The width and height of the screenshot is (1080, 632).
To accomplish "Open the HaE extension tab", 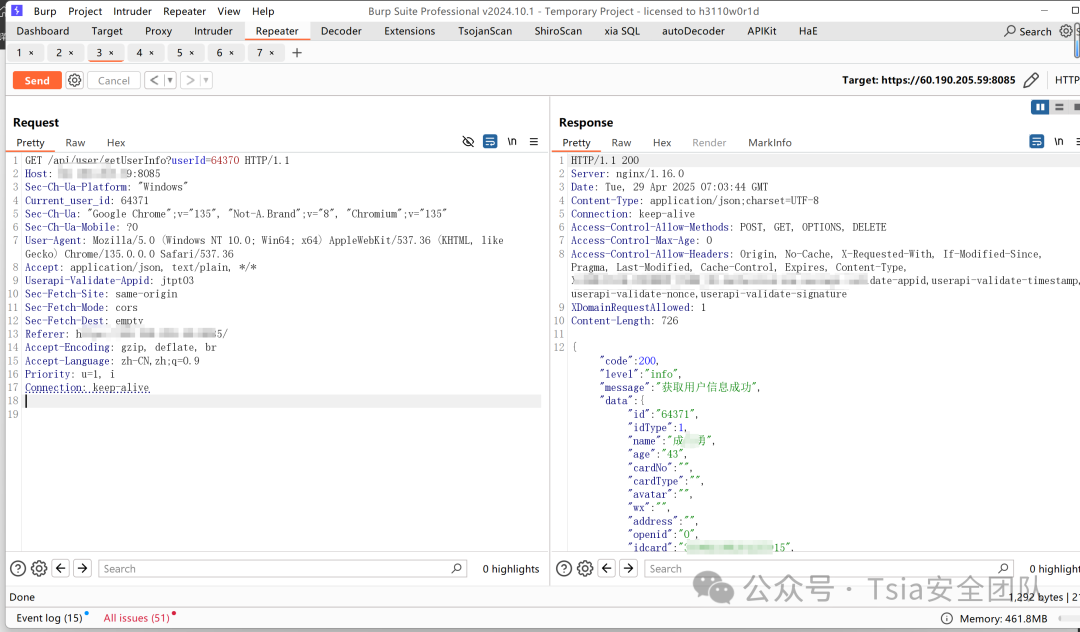I will pos(808,31).
